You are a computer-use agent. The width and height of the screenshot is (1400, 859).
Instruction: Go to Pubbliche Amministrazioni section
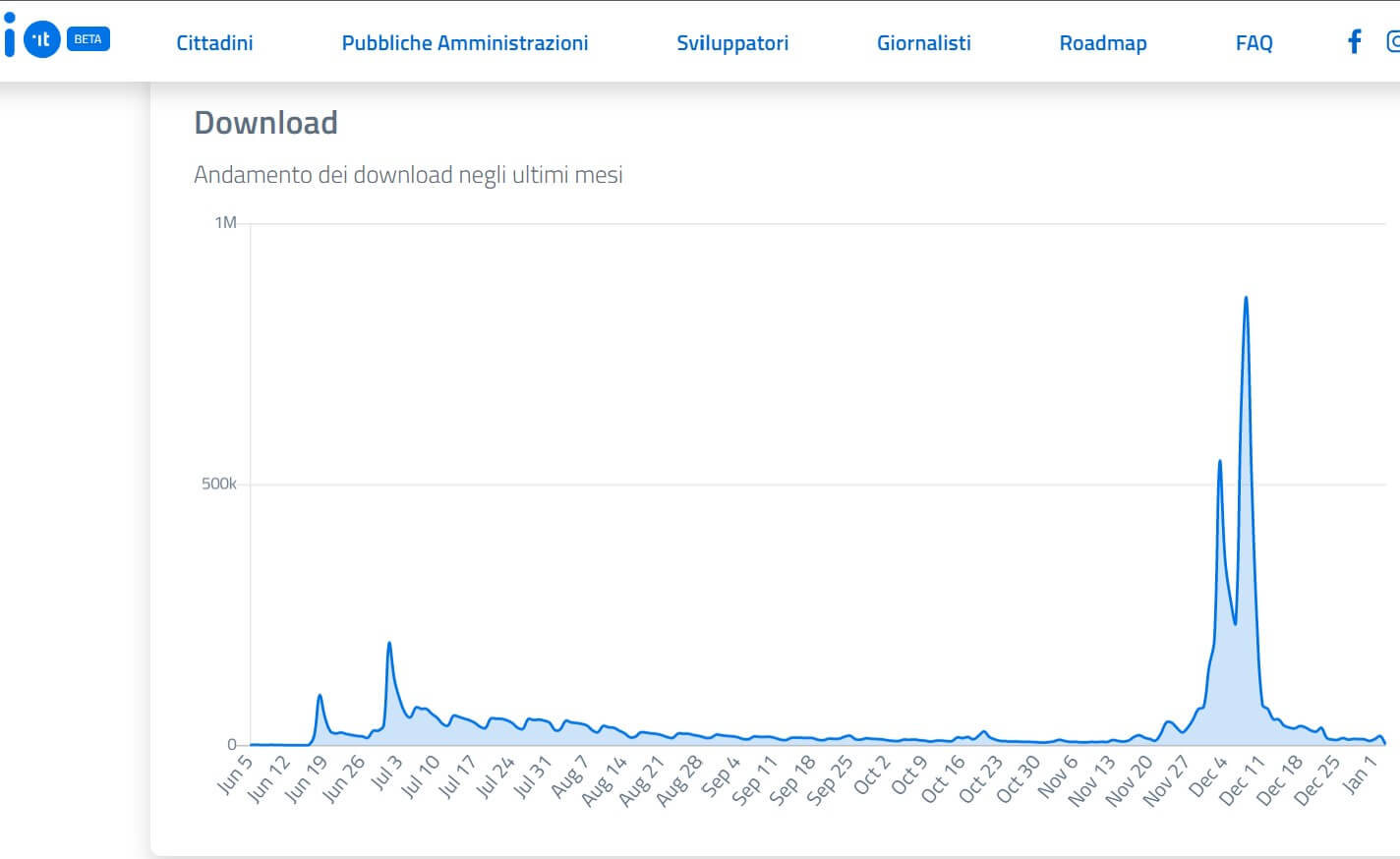[464, 43]
